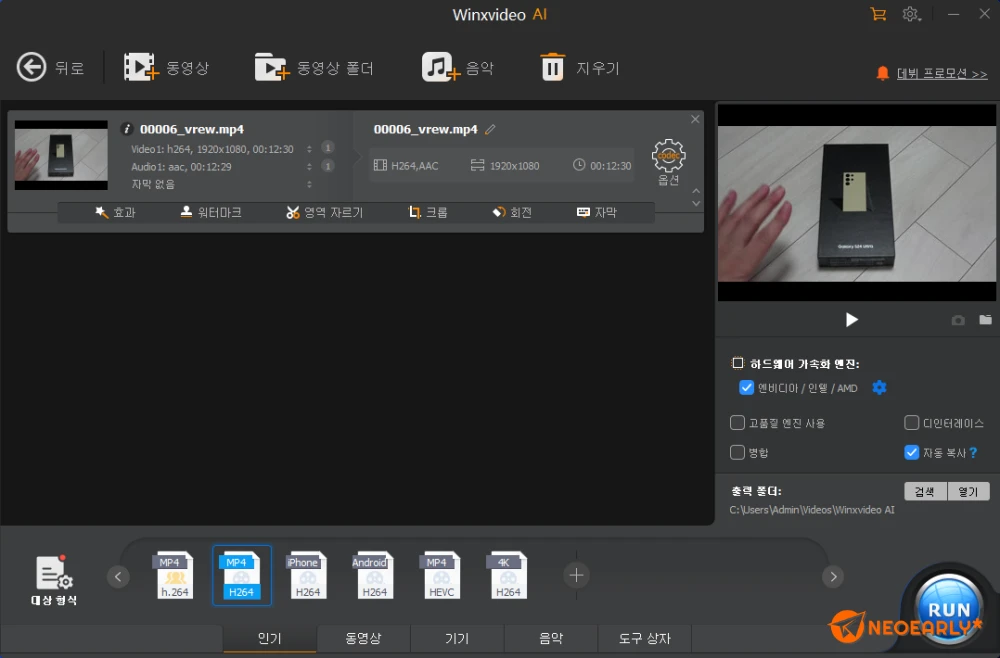Rename output file using pencil icon

490,129
